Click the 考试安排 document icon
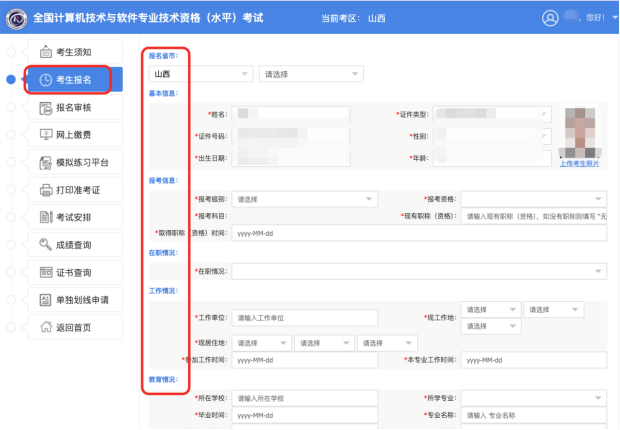620x430 pixels. (x=46, y=217)
